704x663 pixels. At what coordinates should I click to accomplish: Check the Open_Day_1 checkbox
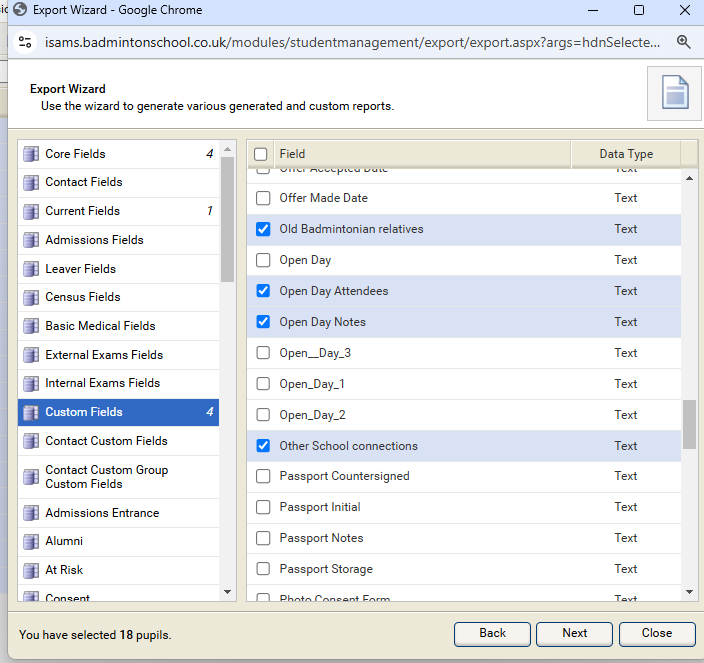[x=263, y=384]
